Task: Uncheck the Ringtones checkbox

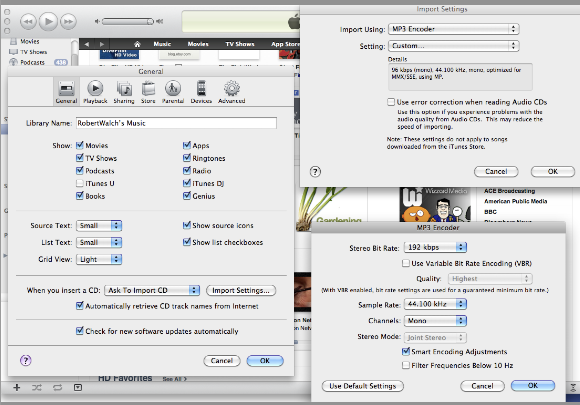Action: point(187,158)
